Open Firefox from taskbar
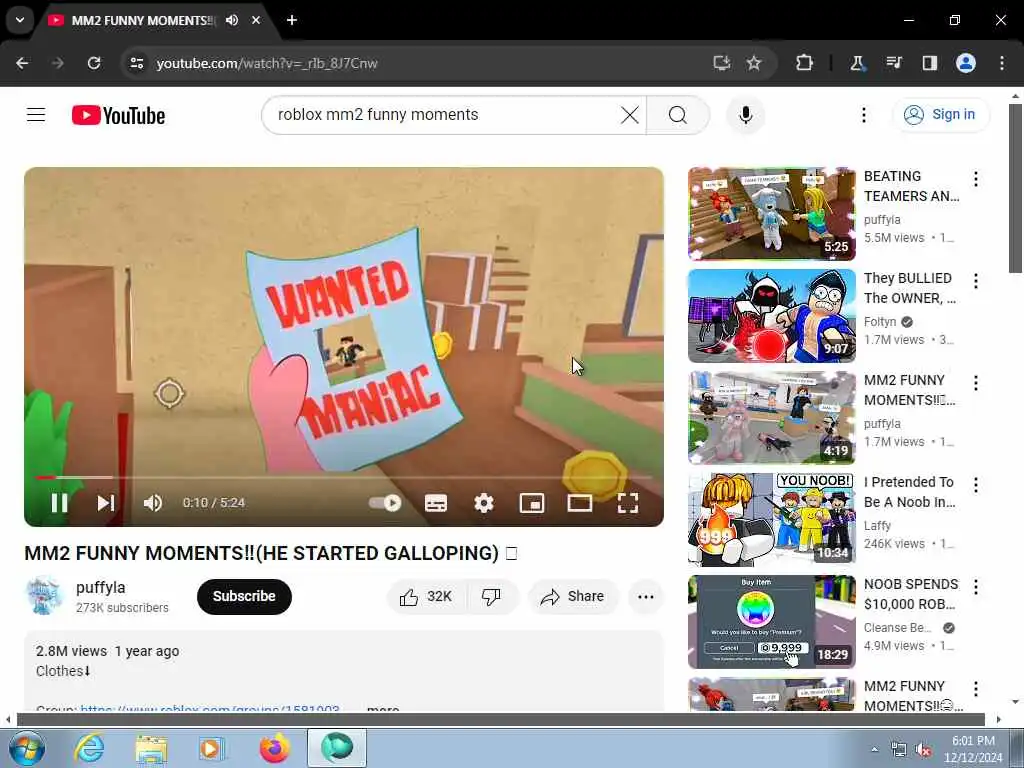This screenshot has width=1024, height=768. (275, 748)
